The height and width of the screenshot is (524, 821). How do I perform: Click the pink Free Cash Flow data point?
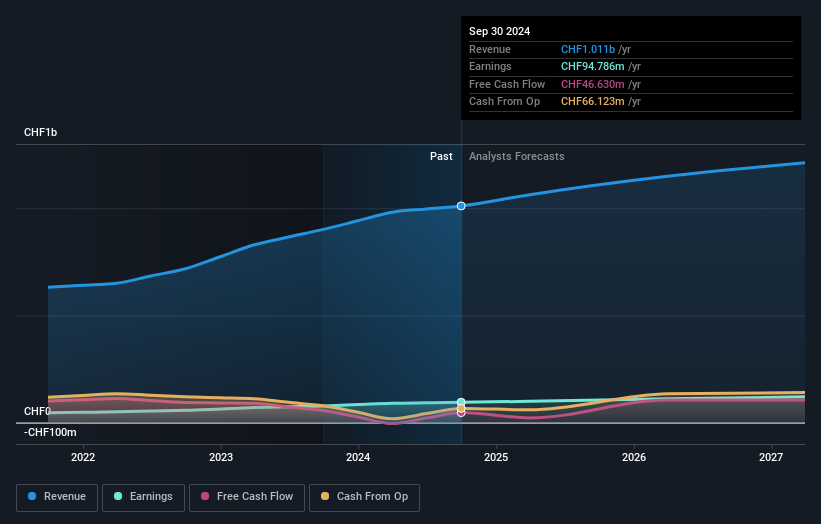(x=461, y=414)
